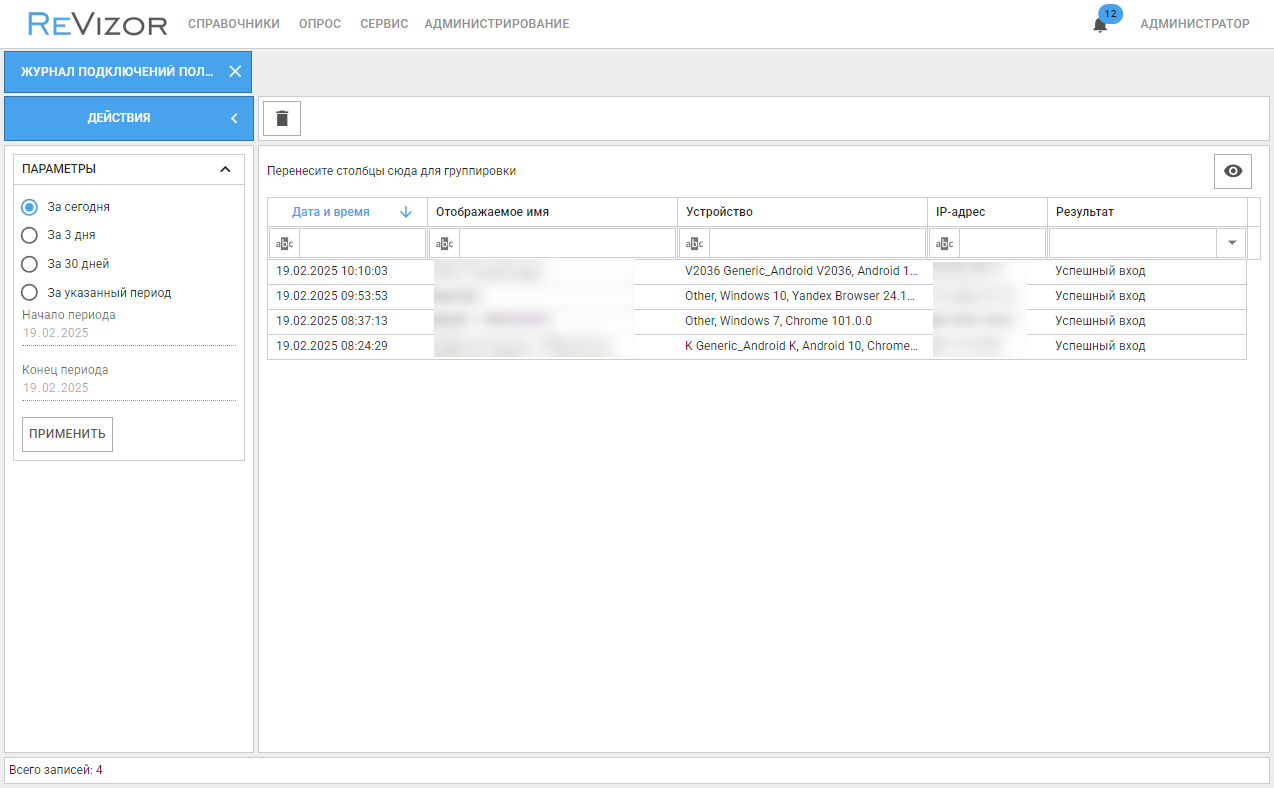Click the sort arrow in Дата и время header

tap(405, 212)
